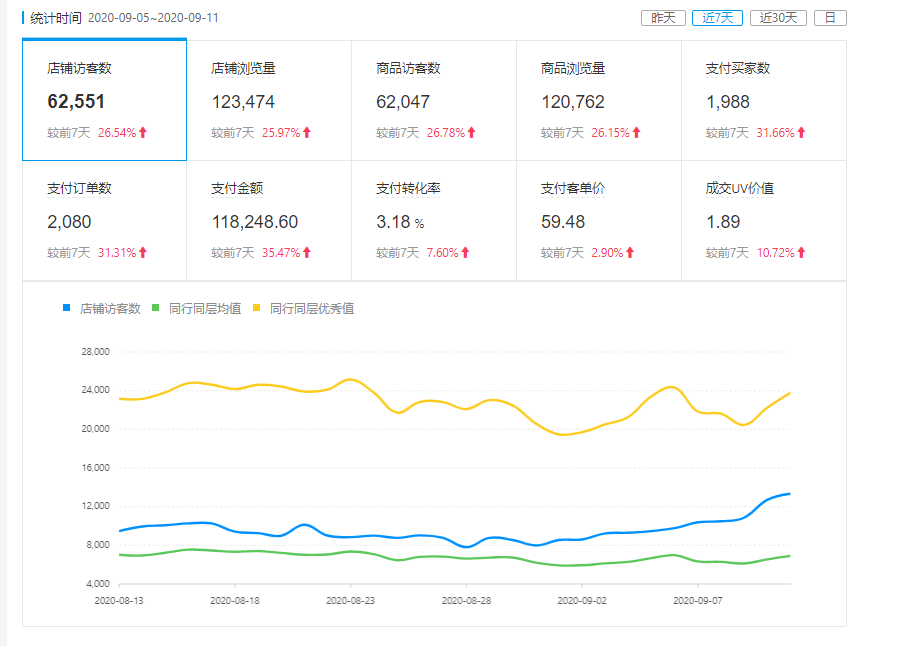Toggle blue 店铺访客数 legend series

click(x=102, y=308)
